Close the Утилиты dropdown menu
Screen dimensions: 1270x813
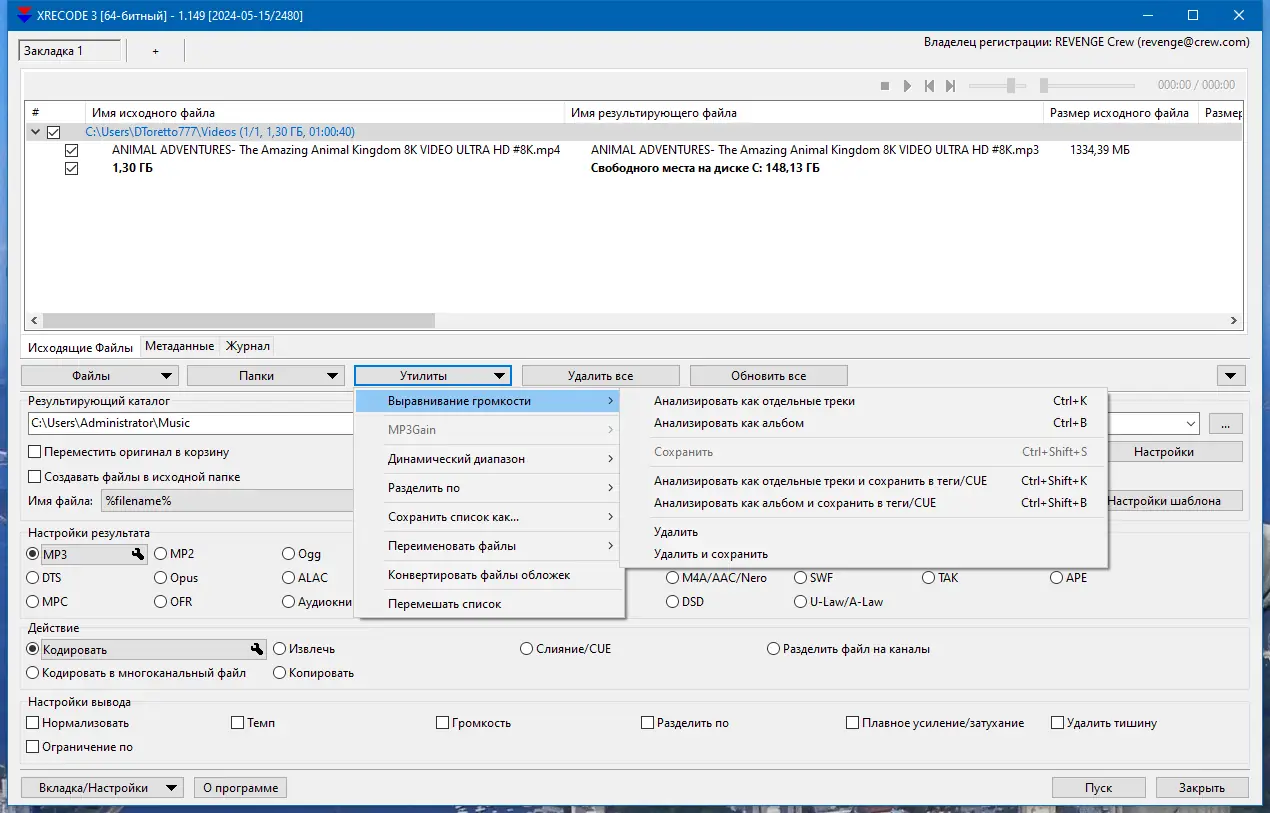433,376
